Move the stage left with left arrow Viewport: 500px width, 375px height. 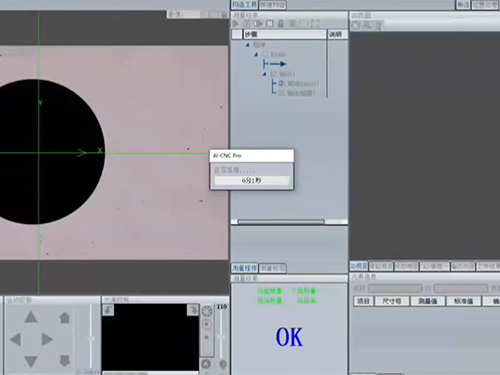click(15, 339)
